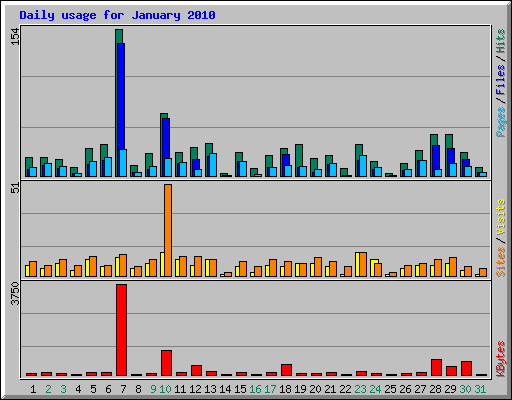Click day label '2' on the x-axis
The width and height of the screenshot is (512, 400).
click(48, 389)
